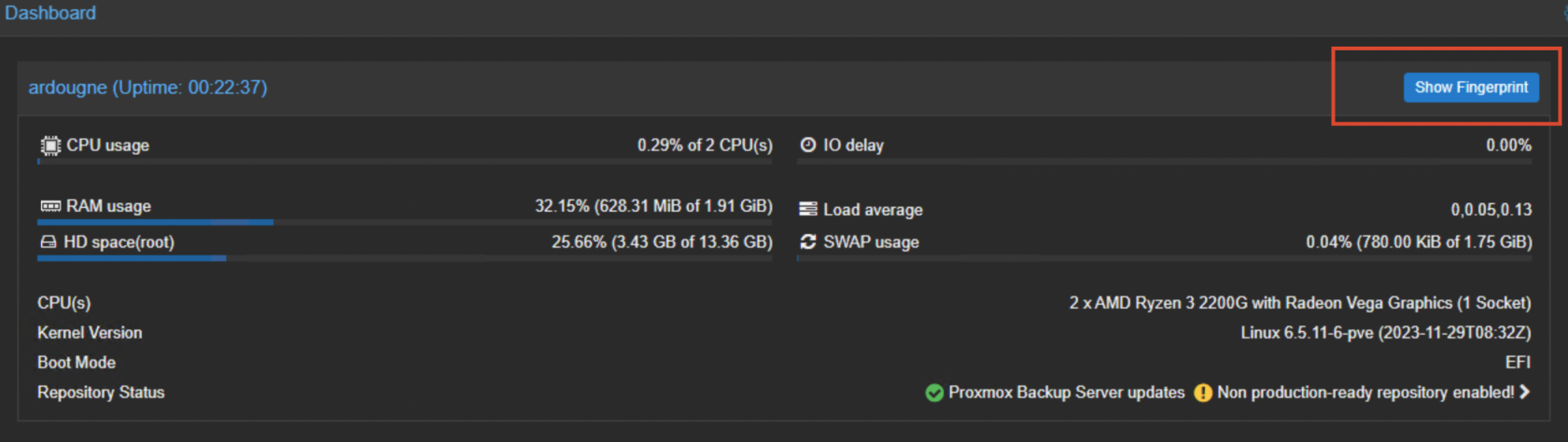Click the RAM usage progress bar
The image size is (1568, 442).
pyautogui.click(x=404, y=222)
